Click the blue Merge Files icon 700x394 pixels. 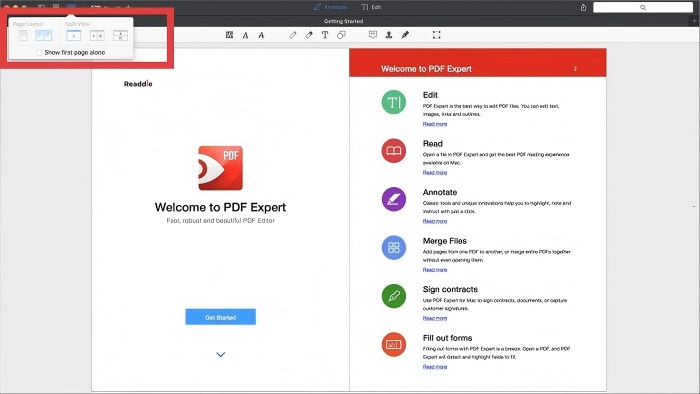pos(394,248)
